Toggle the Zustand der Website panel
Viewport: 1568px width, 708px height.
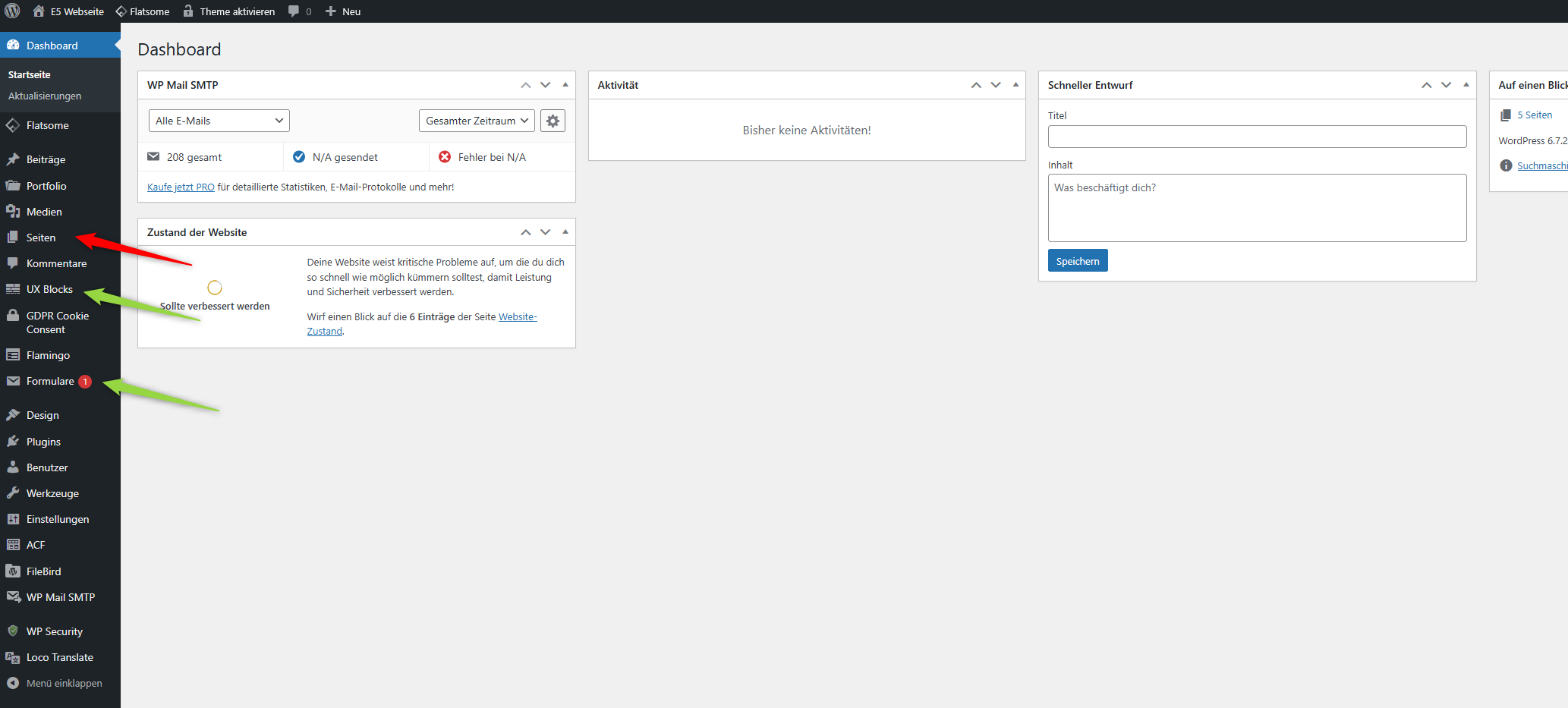[x=565, y=232]
